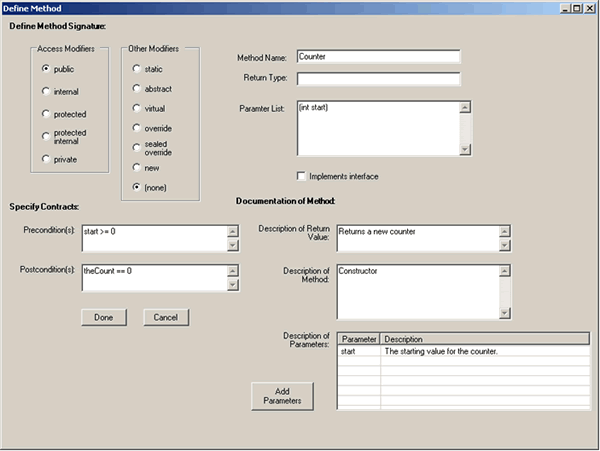This screenshot has width=600, height=451.
Task: Click the Description of Method scroll up arrow
Action: 505,271
